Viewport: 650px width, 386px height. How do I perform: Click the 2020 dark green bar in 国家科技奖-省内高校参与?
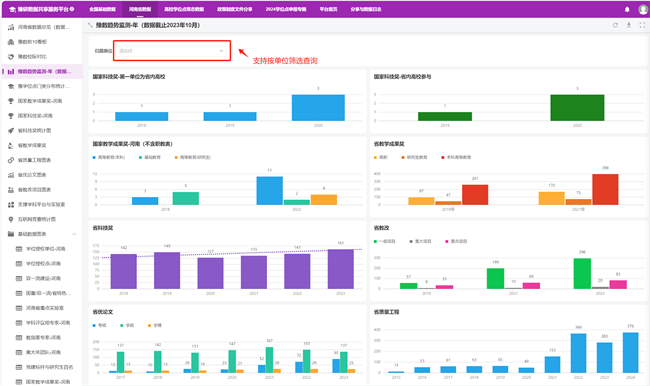click(577, 108)
